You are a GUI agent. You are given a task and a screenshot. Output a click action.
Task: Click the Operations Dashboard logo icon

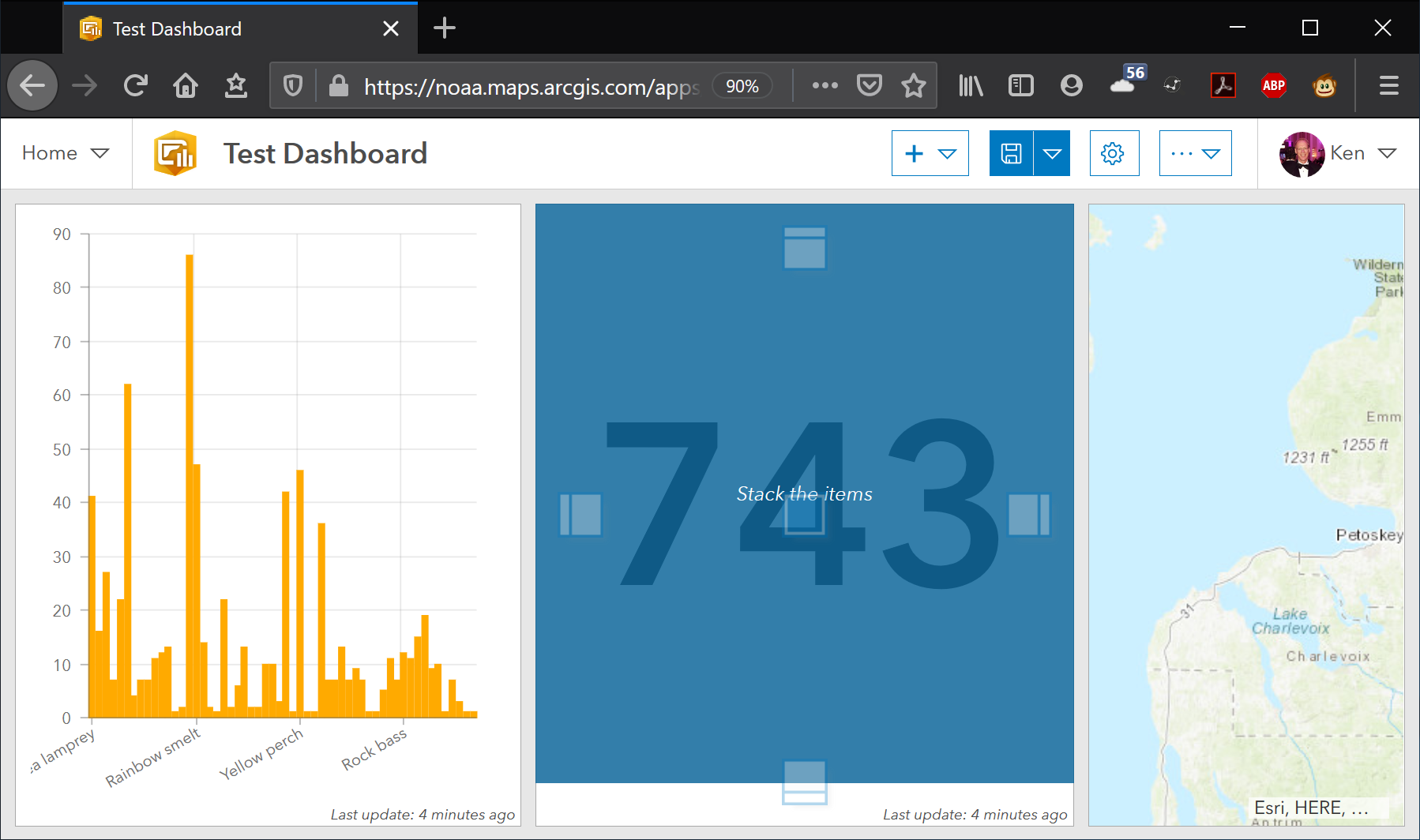(x=175, y=153)
